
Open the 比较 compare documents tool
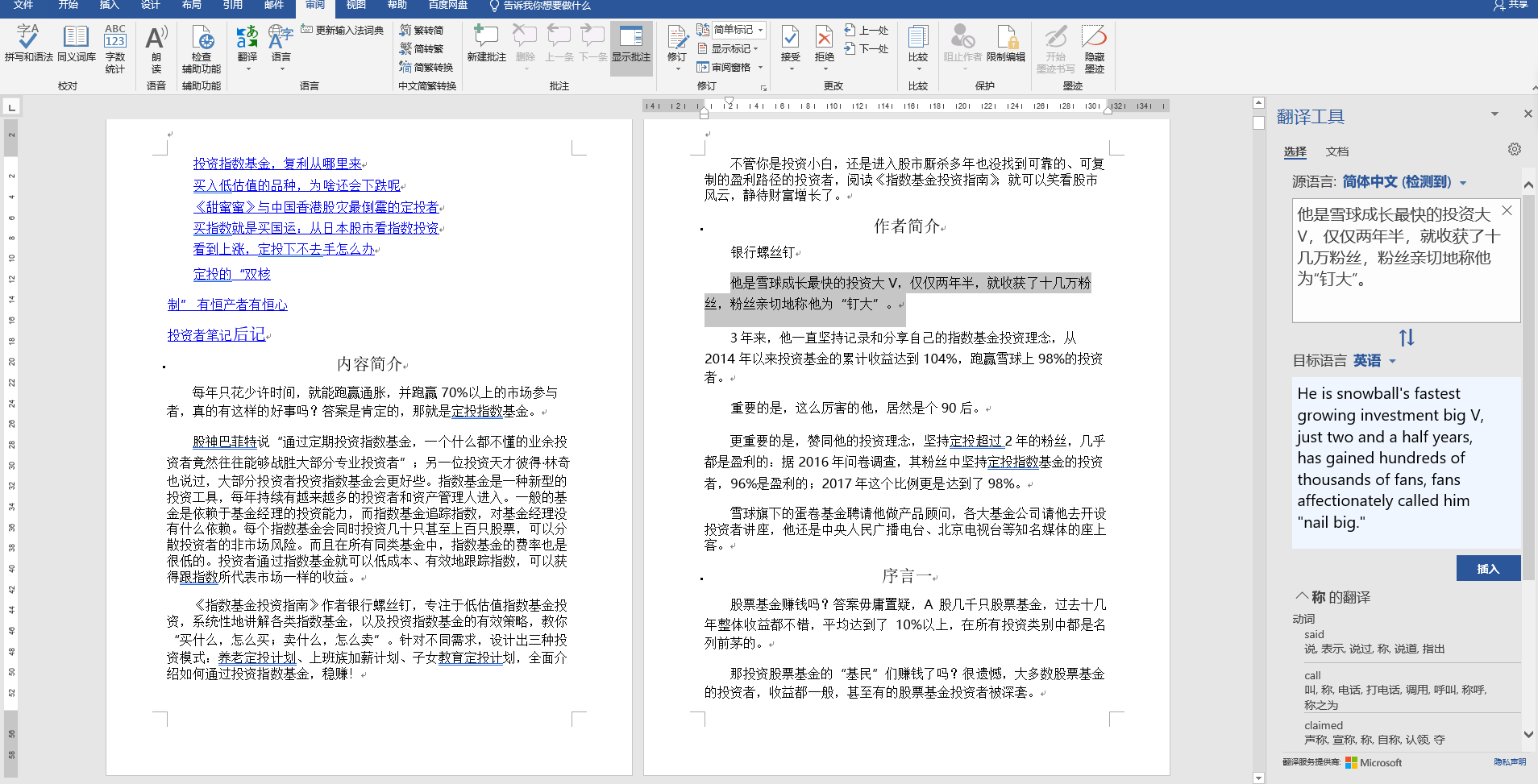click(918, 48)
